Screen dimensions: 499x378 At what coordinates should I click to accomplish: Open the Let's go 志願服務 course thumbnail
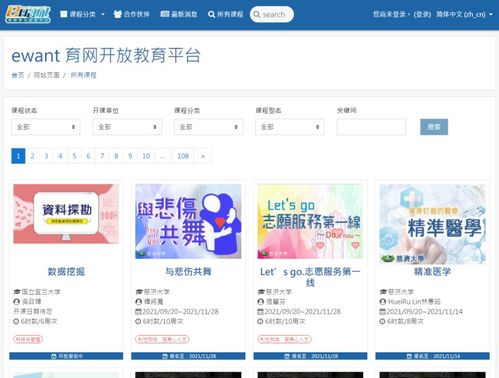[x=310, y=221]
